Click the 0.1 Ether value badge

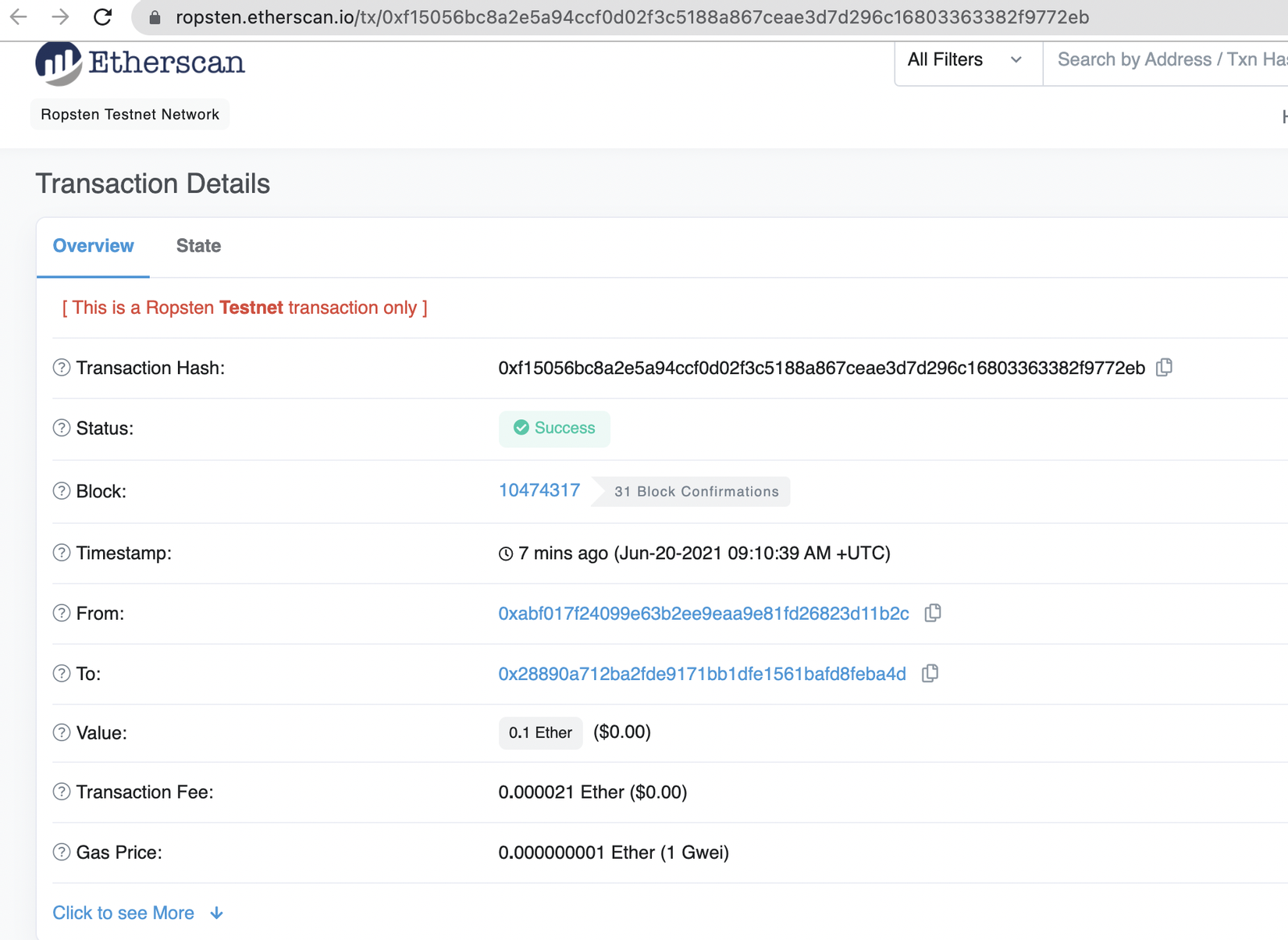(540, 732)
